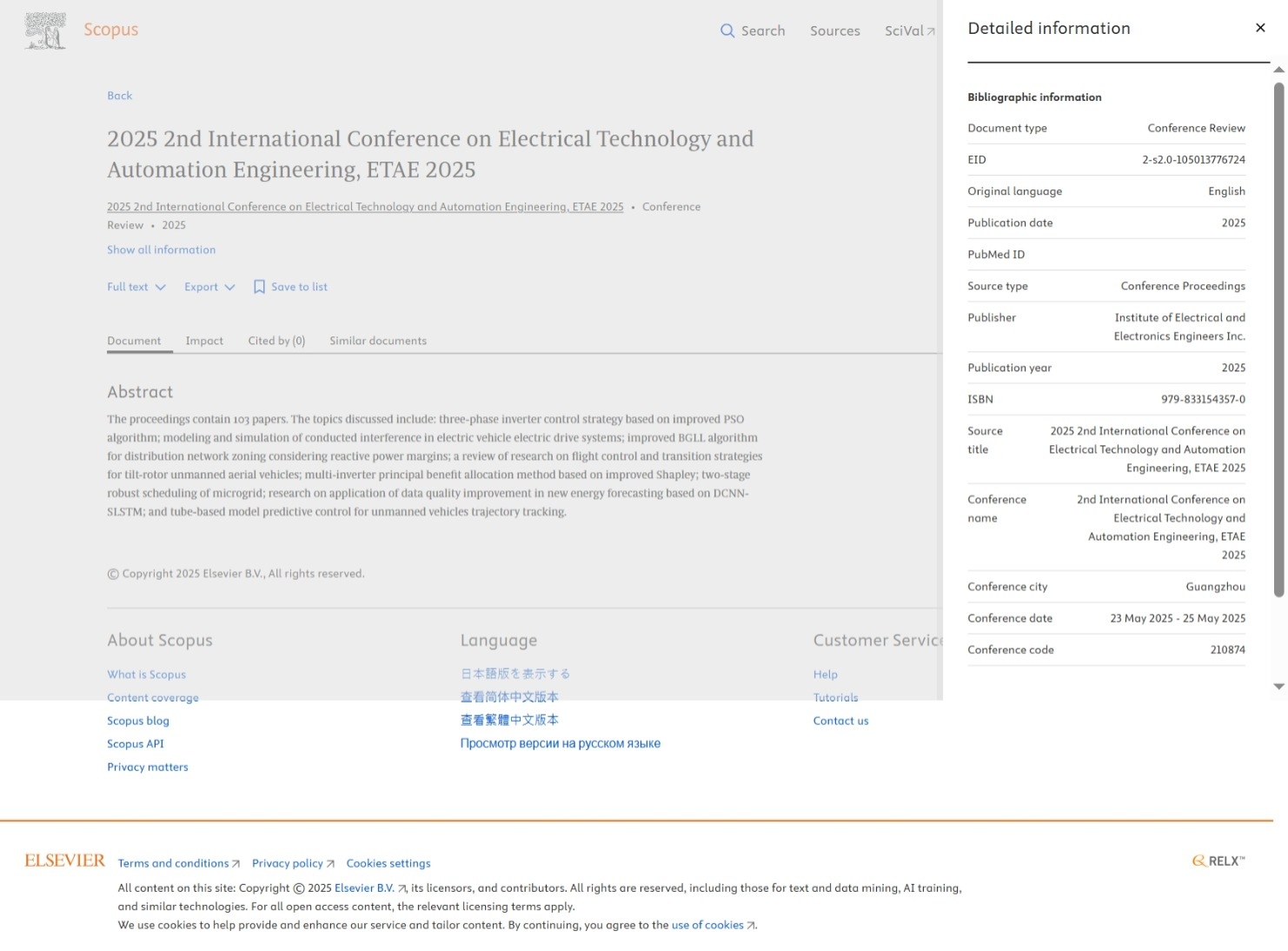Click Show all information
Screen dimensions: 1288x951
click(x=162, y=249)
